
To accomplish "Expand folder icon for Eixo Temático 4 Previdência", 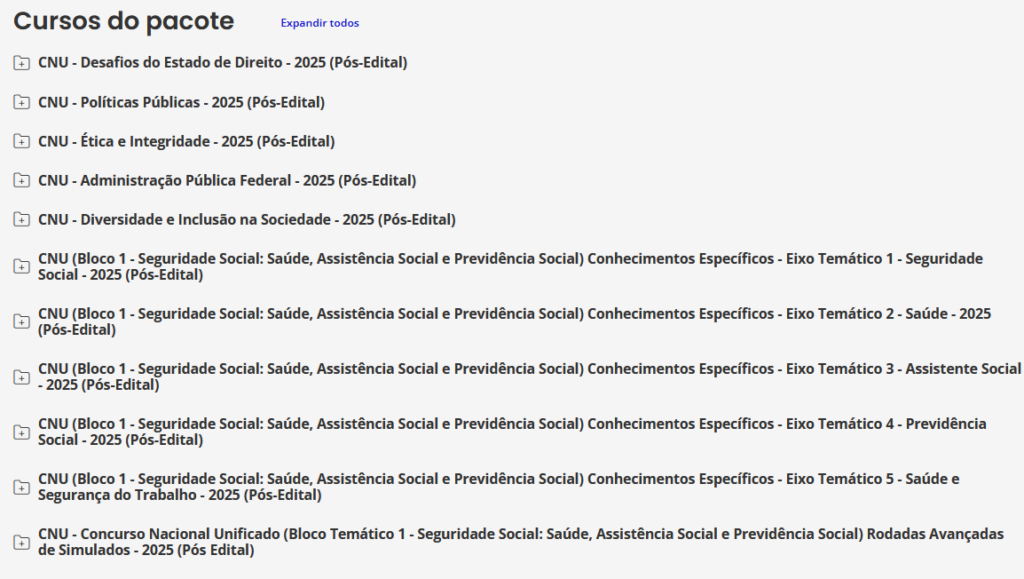I will pos(21,432).
